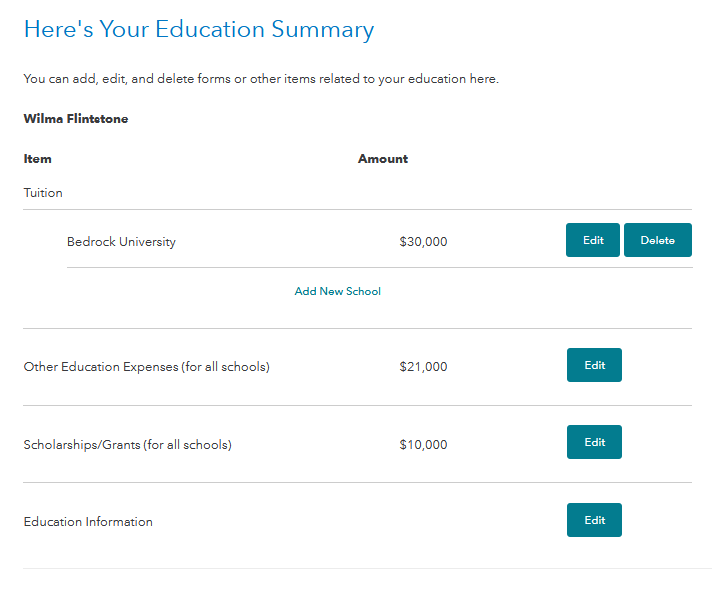712x594 pixels.
Task: Click the Add New School link
Action: (x=337, y=292)
